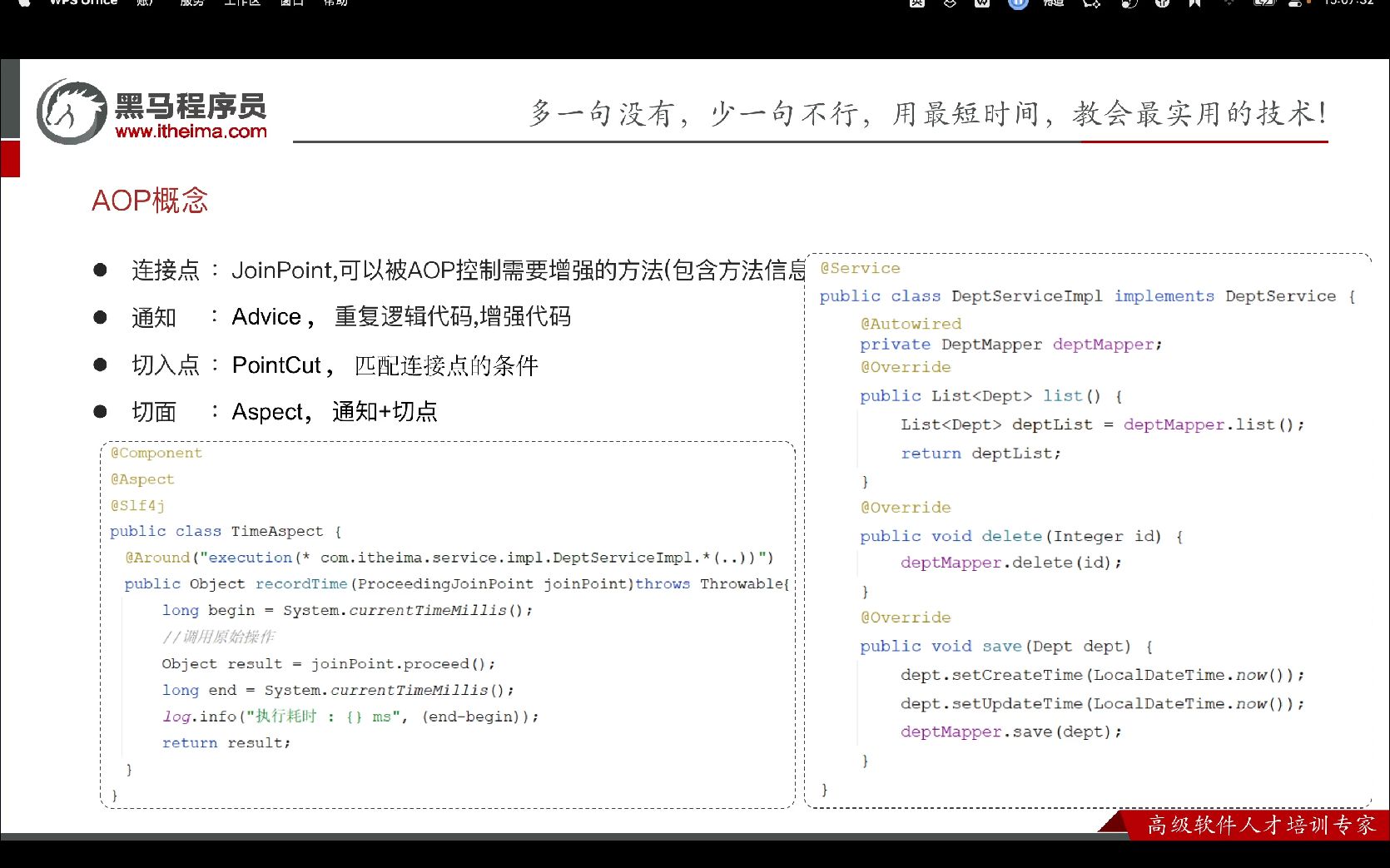The width and height of the screenshot is (1390, 868).
Task: Click the 切入点 bullet label
Action: click(x=166, y=365)
